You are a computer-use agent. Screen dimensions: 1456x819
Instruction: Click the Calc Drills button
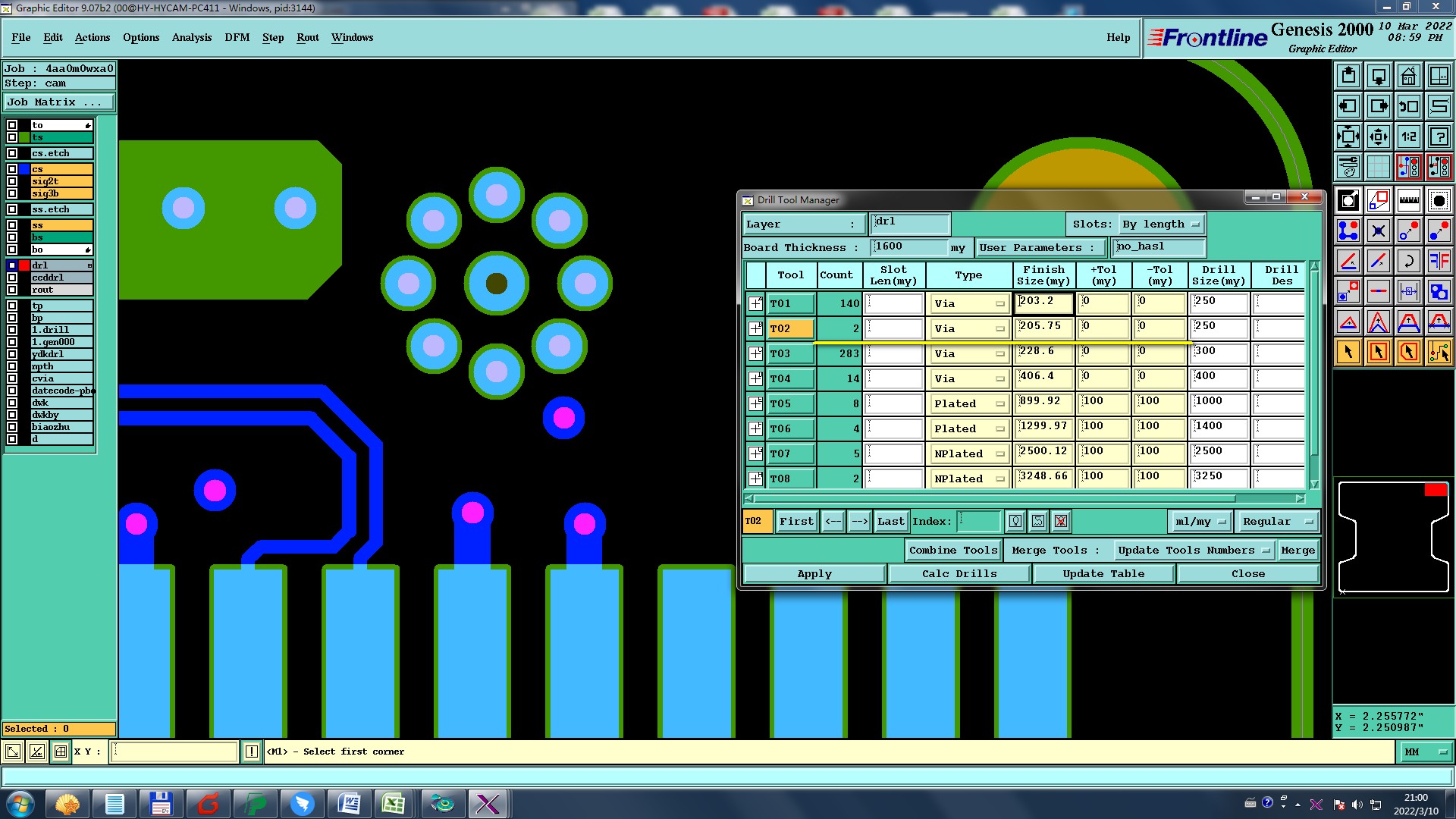click(x=959, y=574)
